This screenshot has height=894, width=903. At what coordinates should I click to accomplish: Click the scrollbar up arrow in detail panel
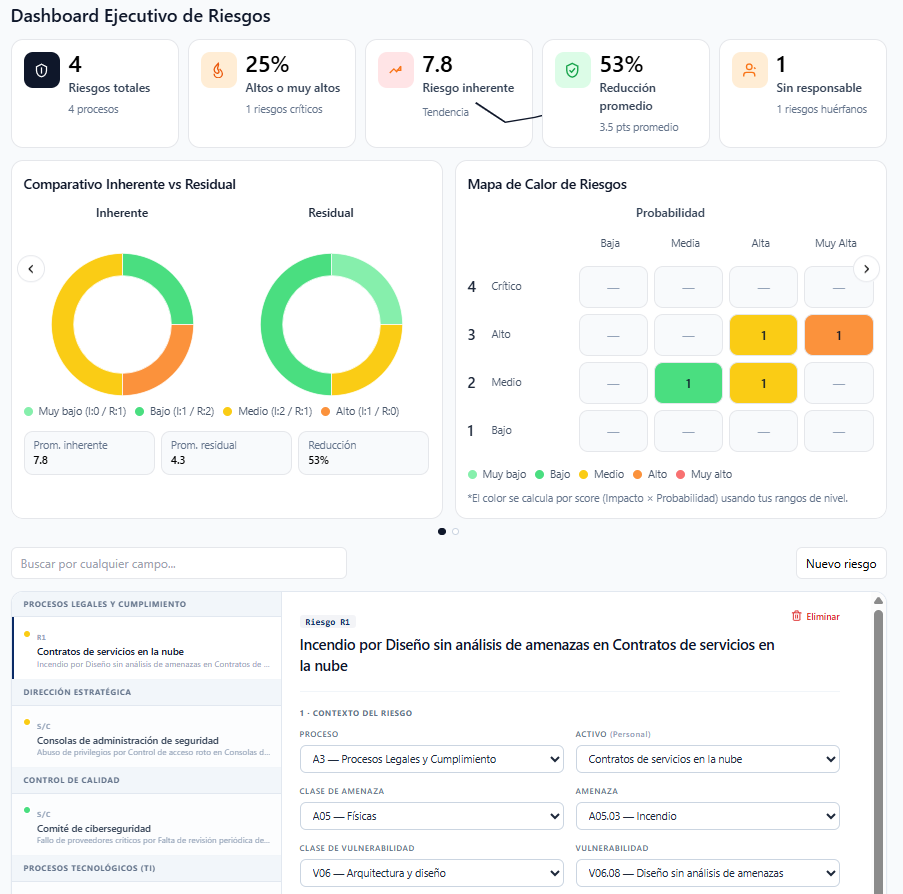pyautogui.click(x=878, y=600)
